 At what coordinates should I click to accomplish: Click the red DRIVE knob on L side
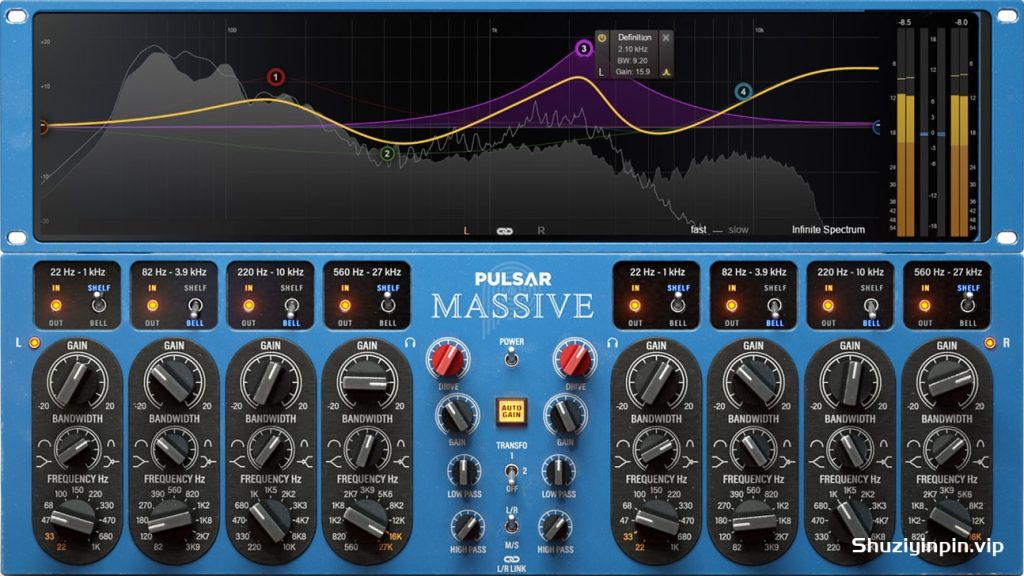[x=448, y=360]
